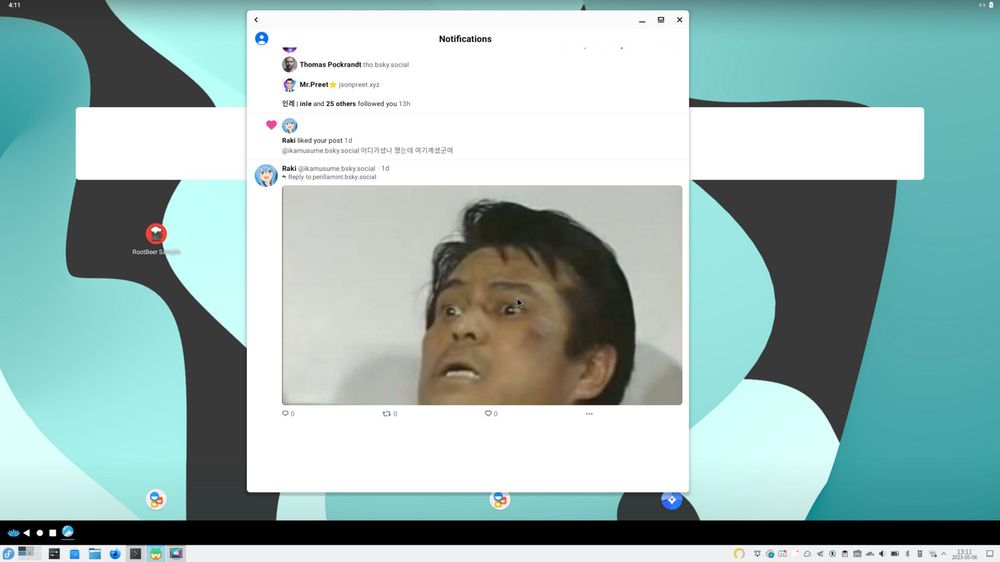Click '@ikamusume.bsky.social' handle in Raki's reply header

[x=336, y=168]
